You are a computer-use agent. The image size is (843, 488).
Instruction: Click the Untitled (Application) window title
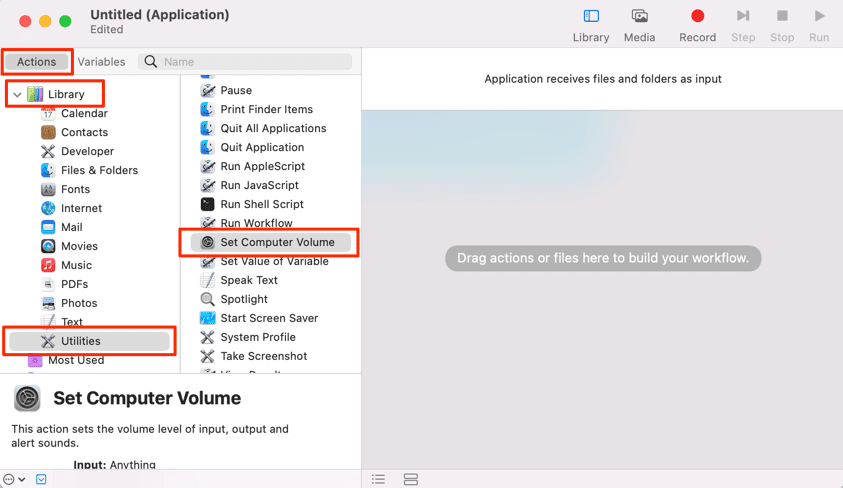click(x=160, y=15)
